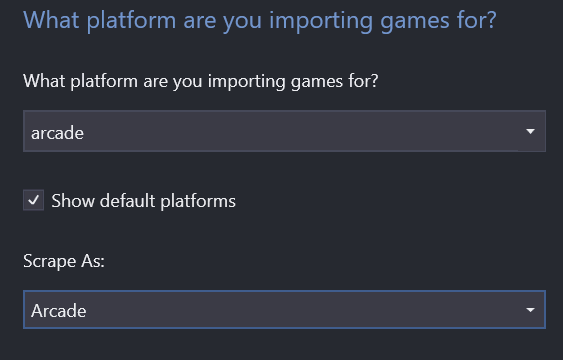Click the "Scrape As:" label

(64, 261)
